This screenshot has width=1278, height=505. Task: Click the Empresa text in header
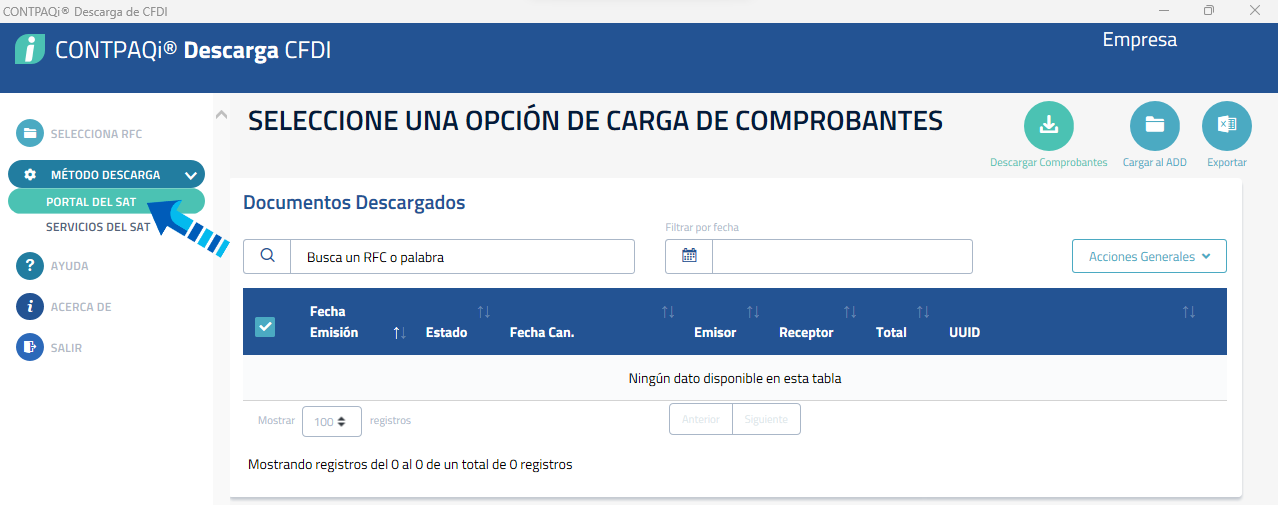click(1140, 40)
